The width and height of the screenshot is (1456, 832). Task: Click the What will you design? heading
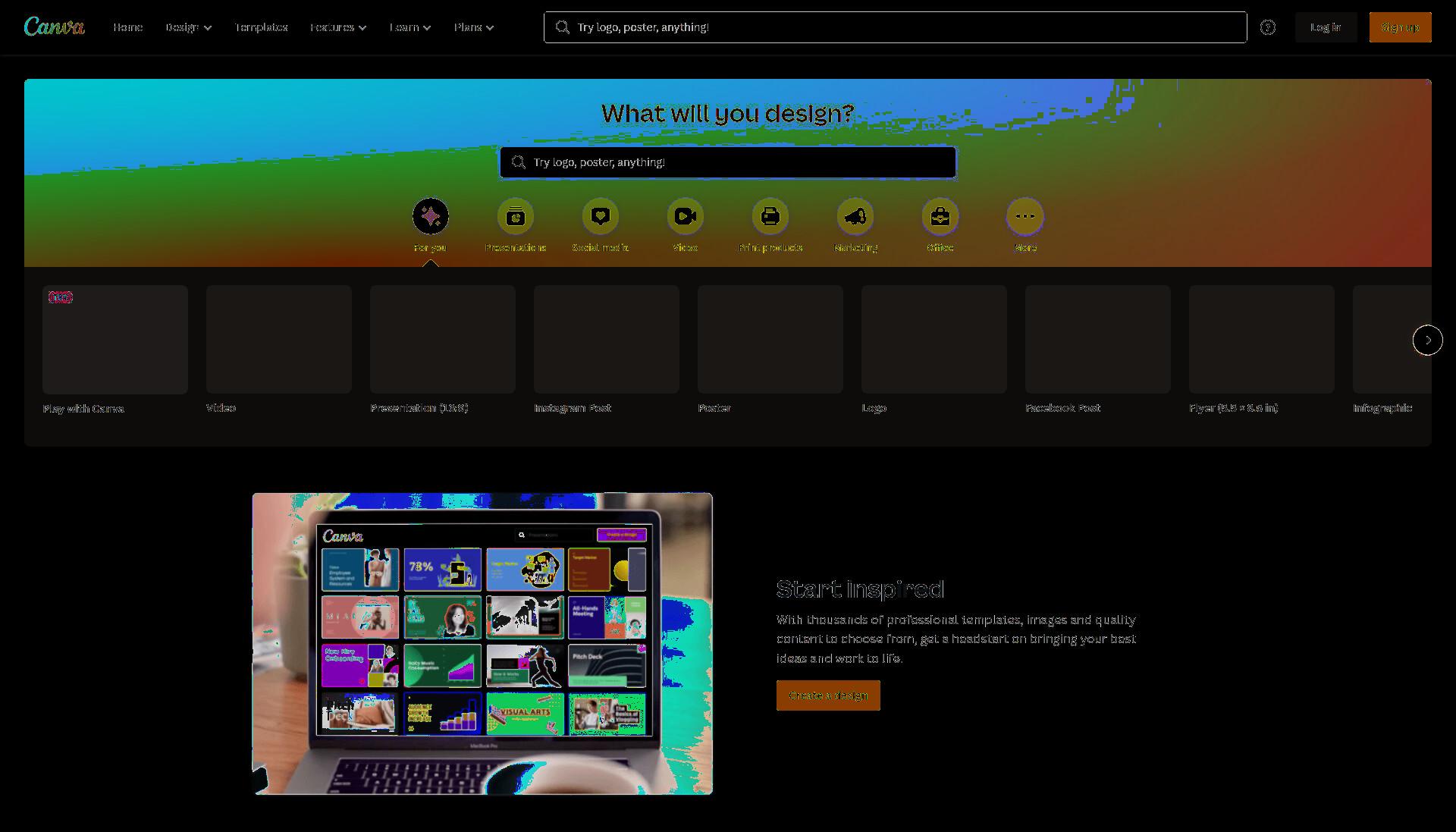[x=728, y=114]
